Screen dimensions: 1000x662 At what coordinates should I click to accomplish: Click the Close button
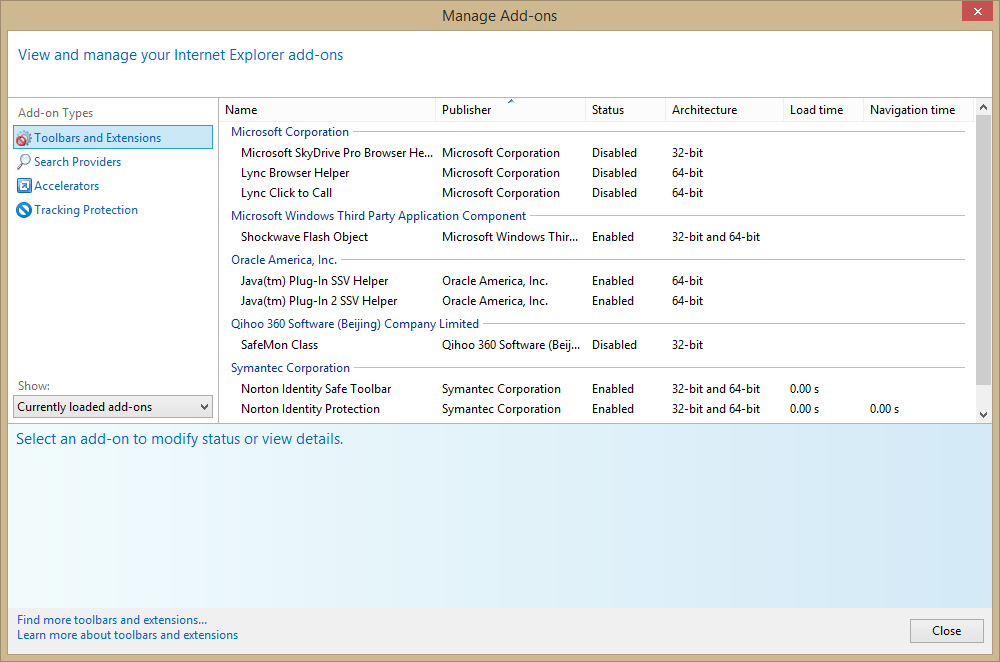pos(946,631)
